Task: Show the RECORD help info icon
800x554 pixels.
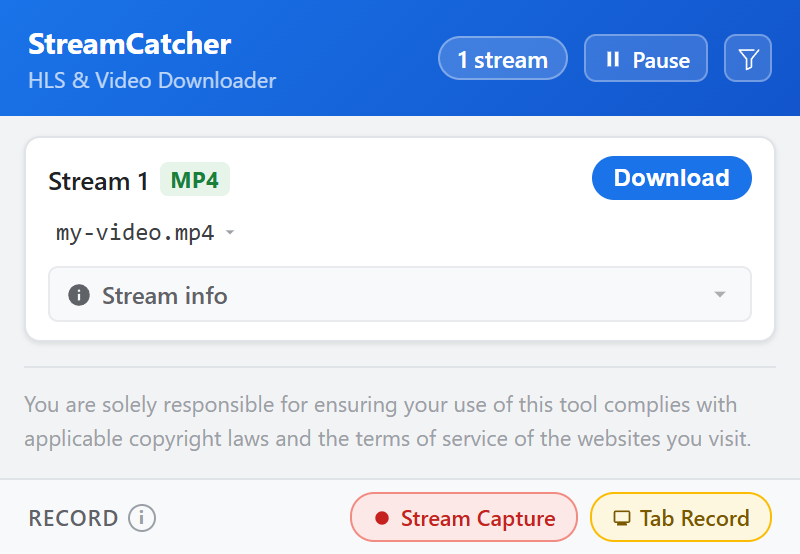Action: 142,518
